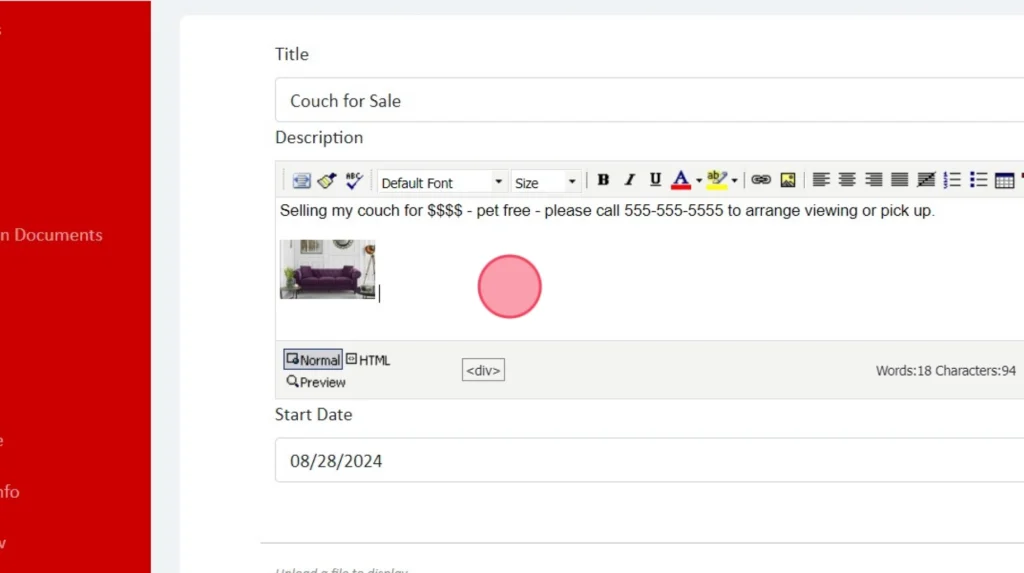Click the Title input field
This screenshot has height=573, width=1024.
click(x=650, y=101)
